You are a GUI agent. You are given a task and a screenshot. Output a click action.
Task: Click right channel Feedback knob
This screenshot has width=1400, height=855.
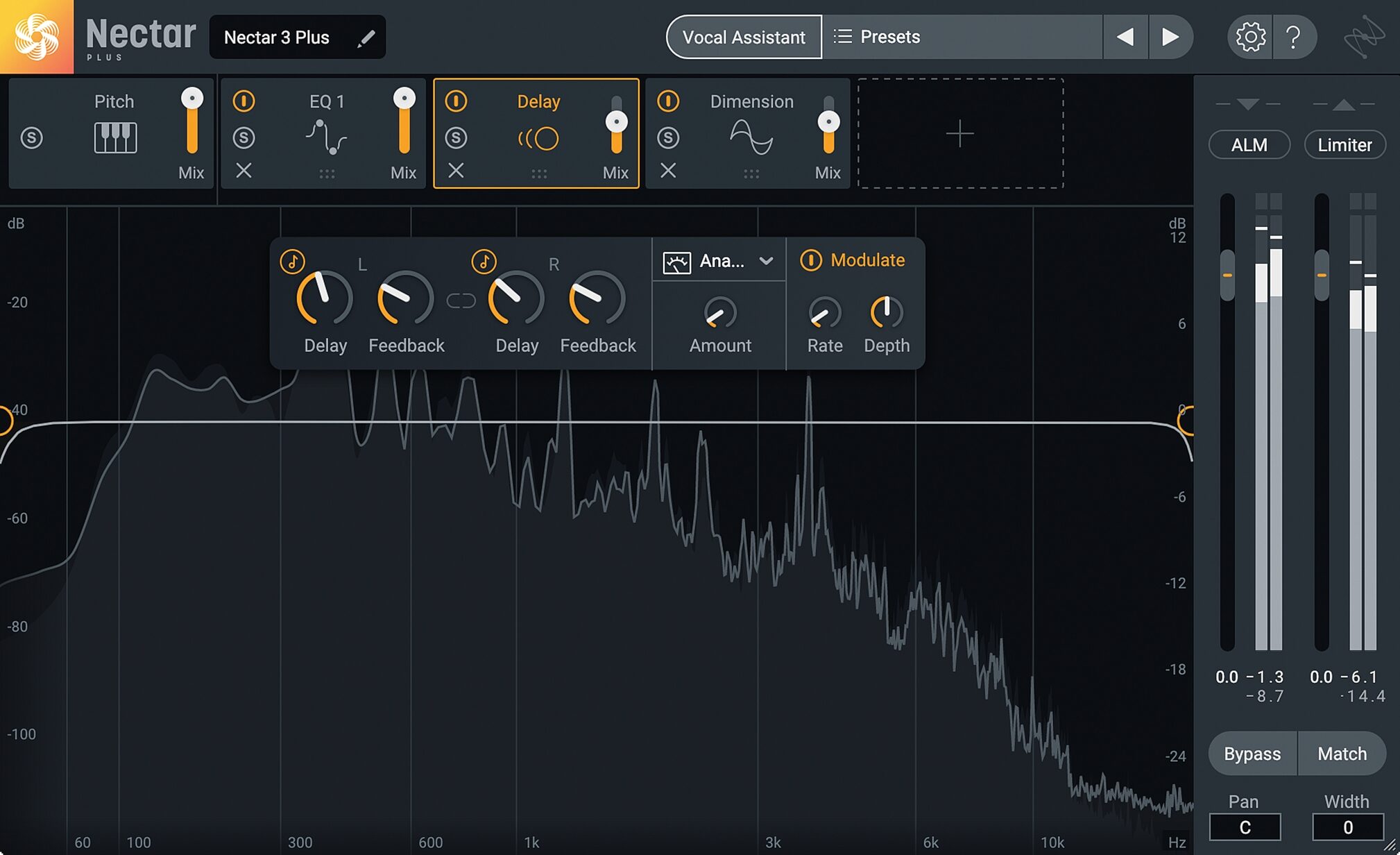tap(597, 298)
